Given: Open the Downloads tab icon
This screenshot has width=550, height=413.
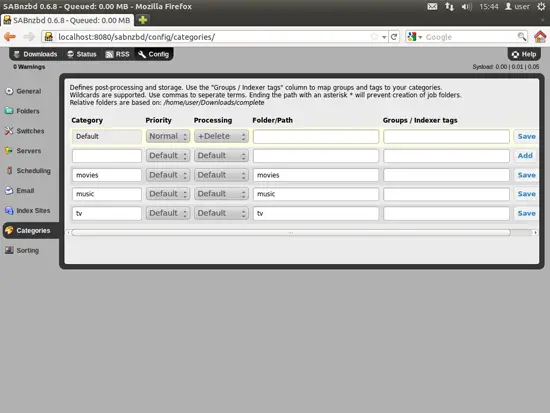Looking at the screenshot, I should [16, 54].
